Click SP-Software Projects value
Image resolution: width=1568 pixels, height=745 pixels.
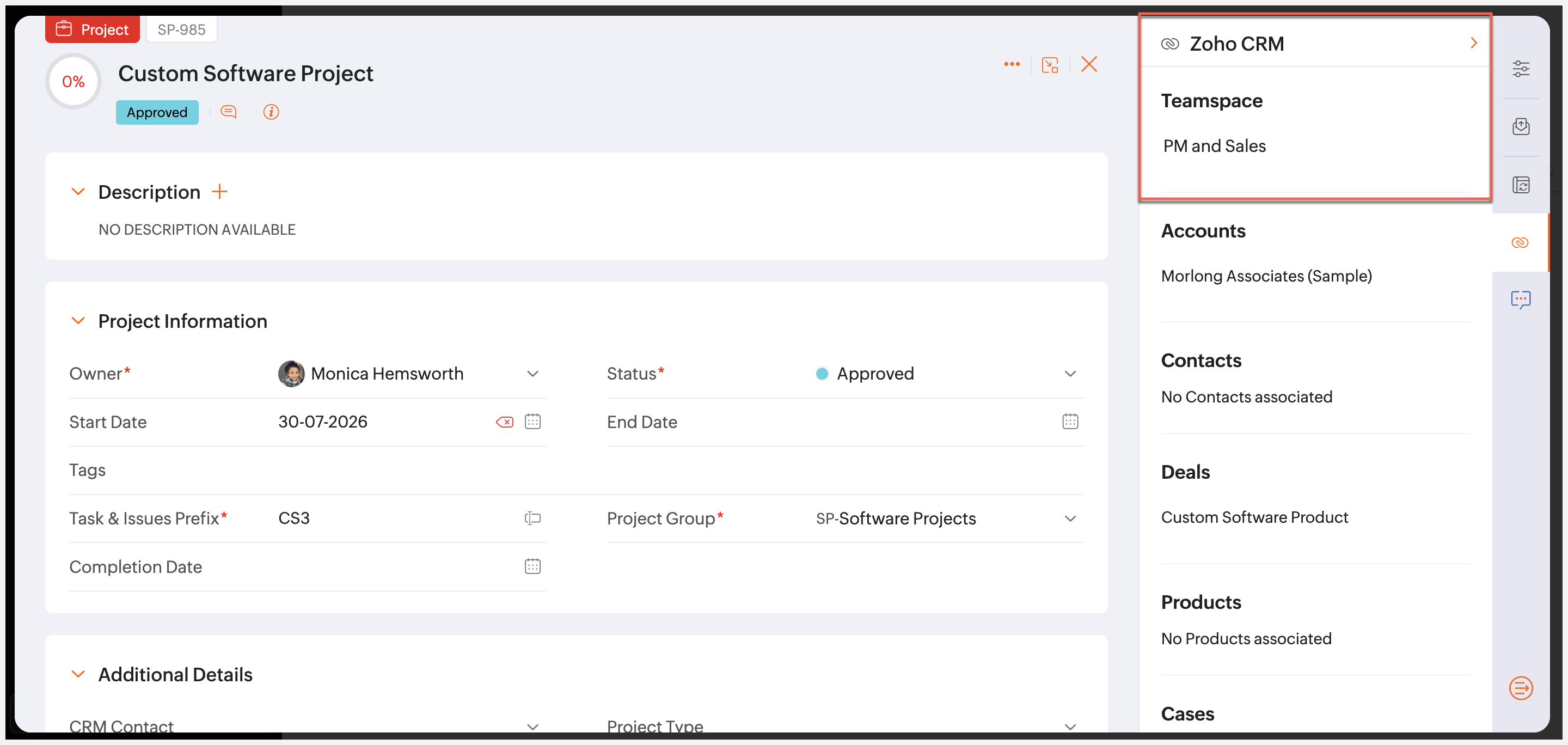[896, 518]
